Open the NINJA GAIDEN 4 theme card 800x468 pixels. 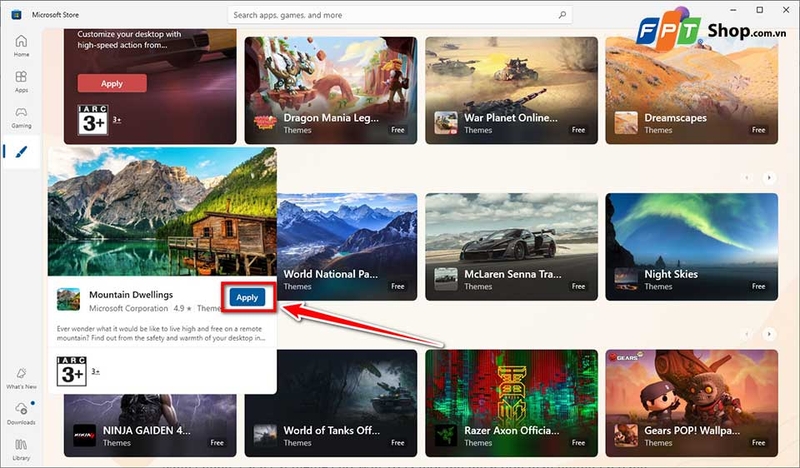[150, 425]
